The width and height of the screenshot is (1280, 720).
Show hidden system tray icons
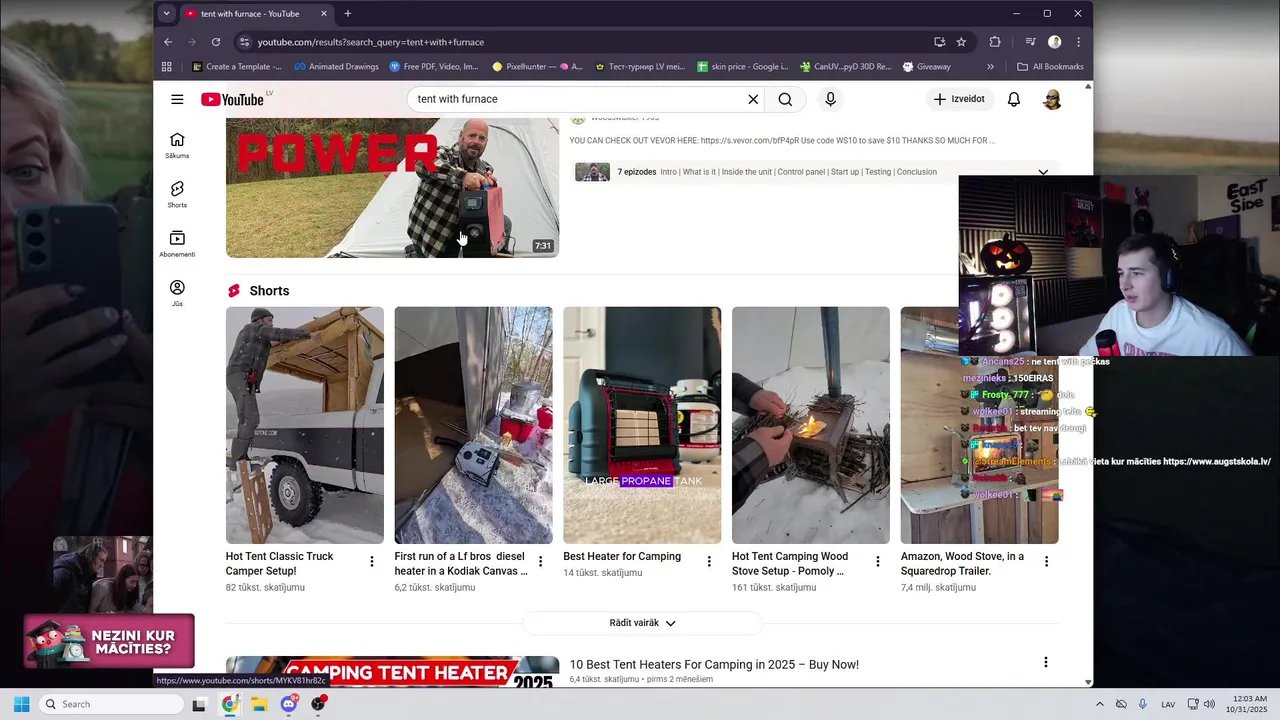point(1100,704)
